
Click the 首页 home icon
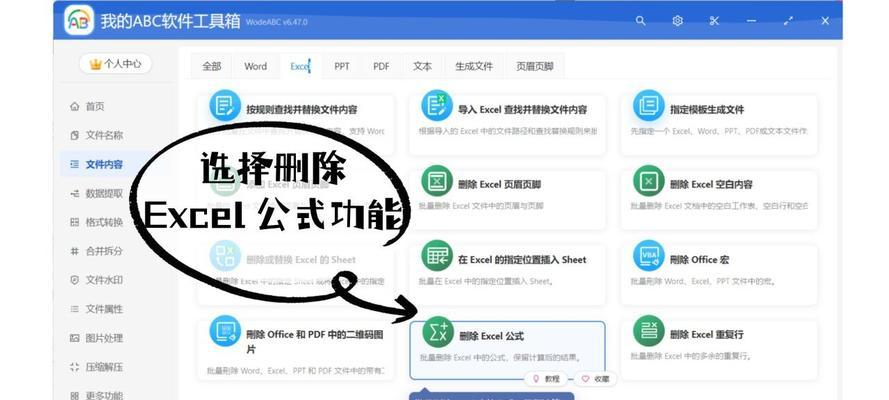click(74, 107)
